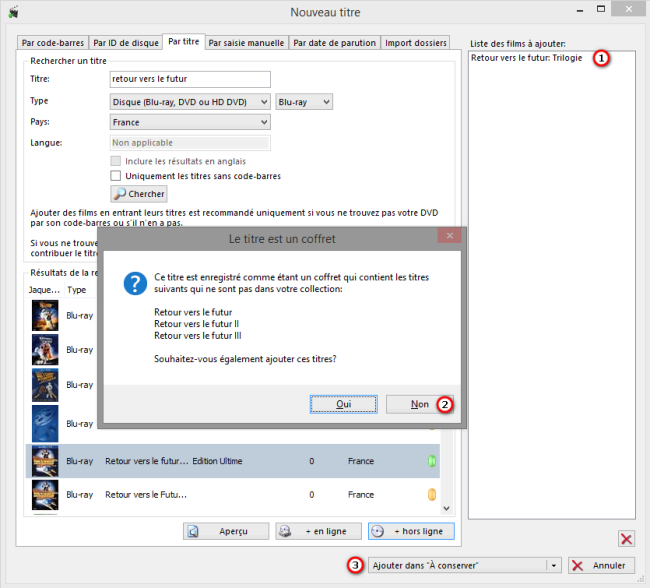Click in the Titre search field
650x588 pixels.
point(190,79)
